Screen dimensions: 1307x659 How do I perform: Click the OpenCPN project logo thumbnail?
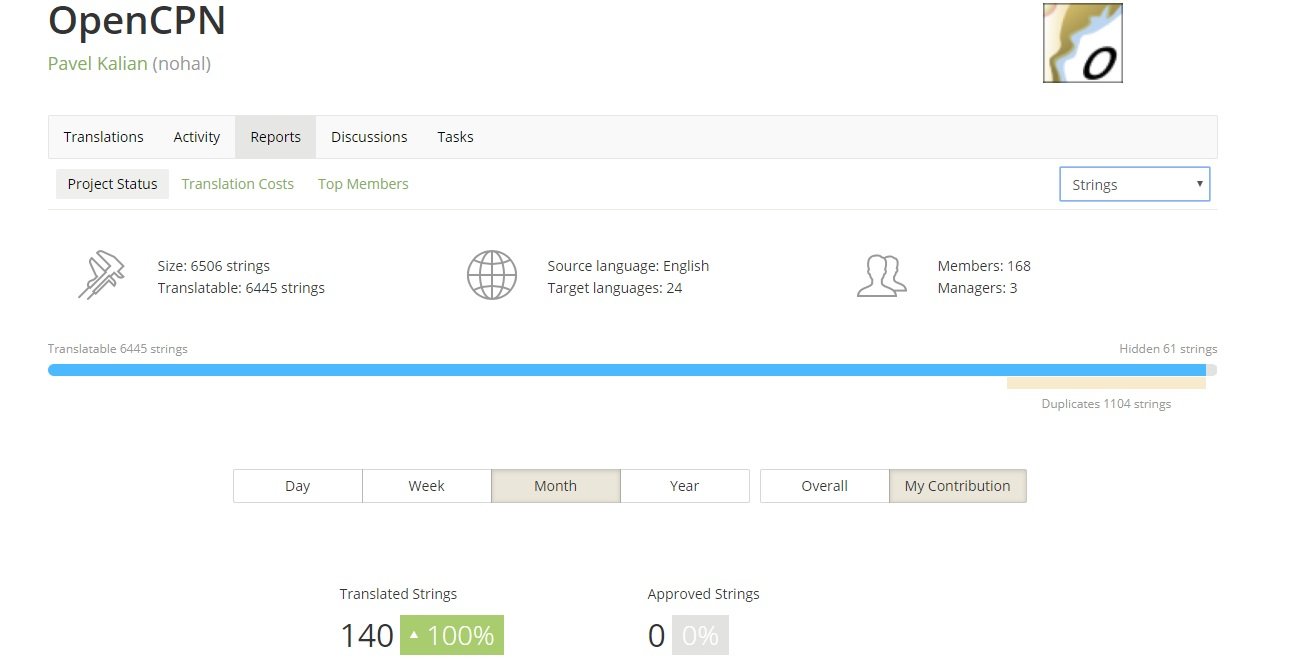point(1082,43)
